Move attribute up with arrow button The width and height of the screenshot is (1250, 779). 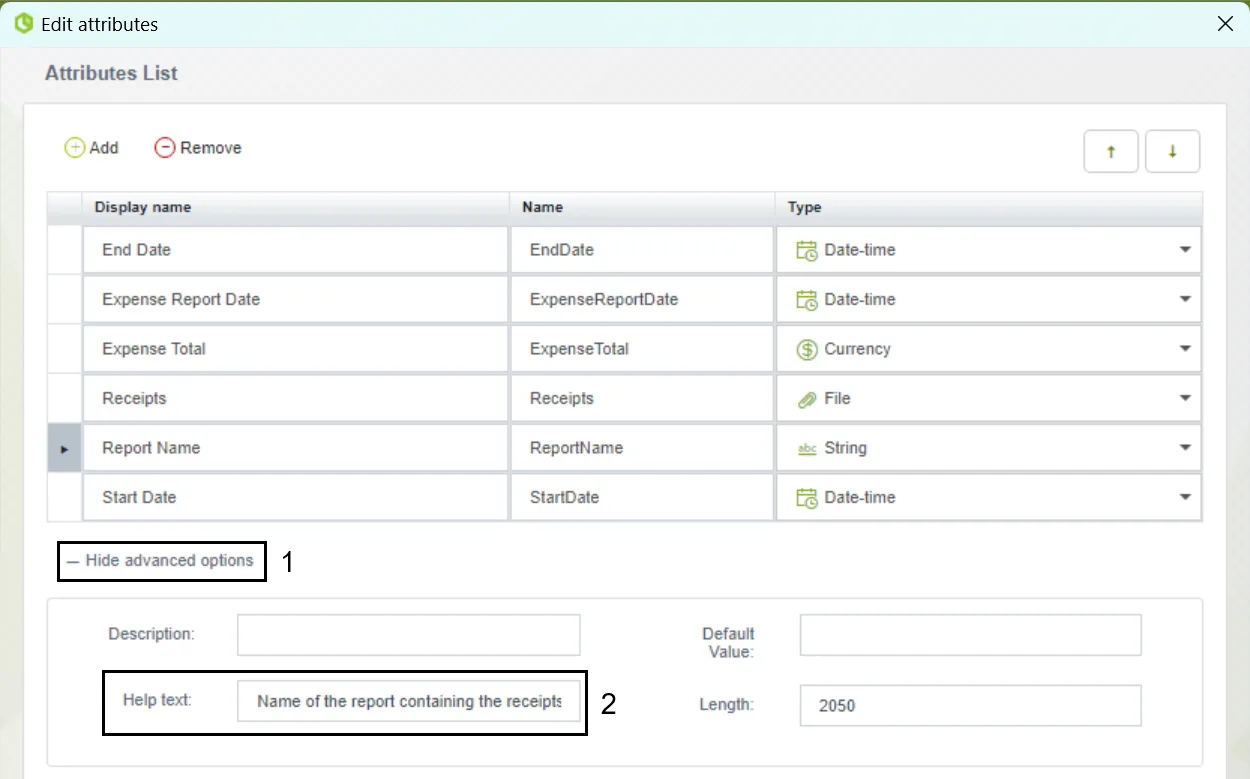pyautogui.click(x=1111, y=152)
